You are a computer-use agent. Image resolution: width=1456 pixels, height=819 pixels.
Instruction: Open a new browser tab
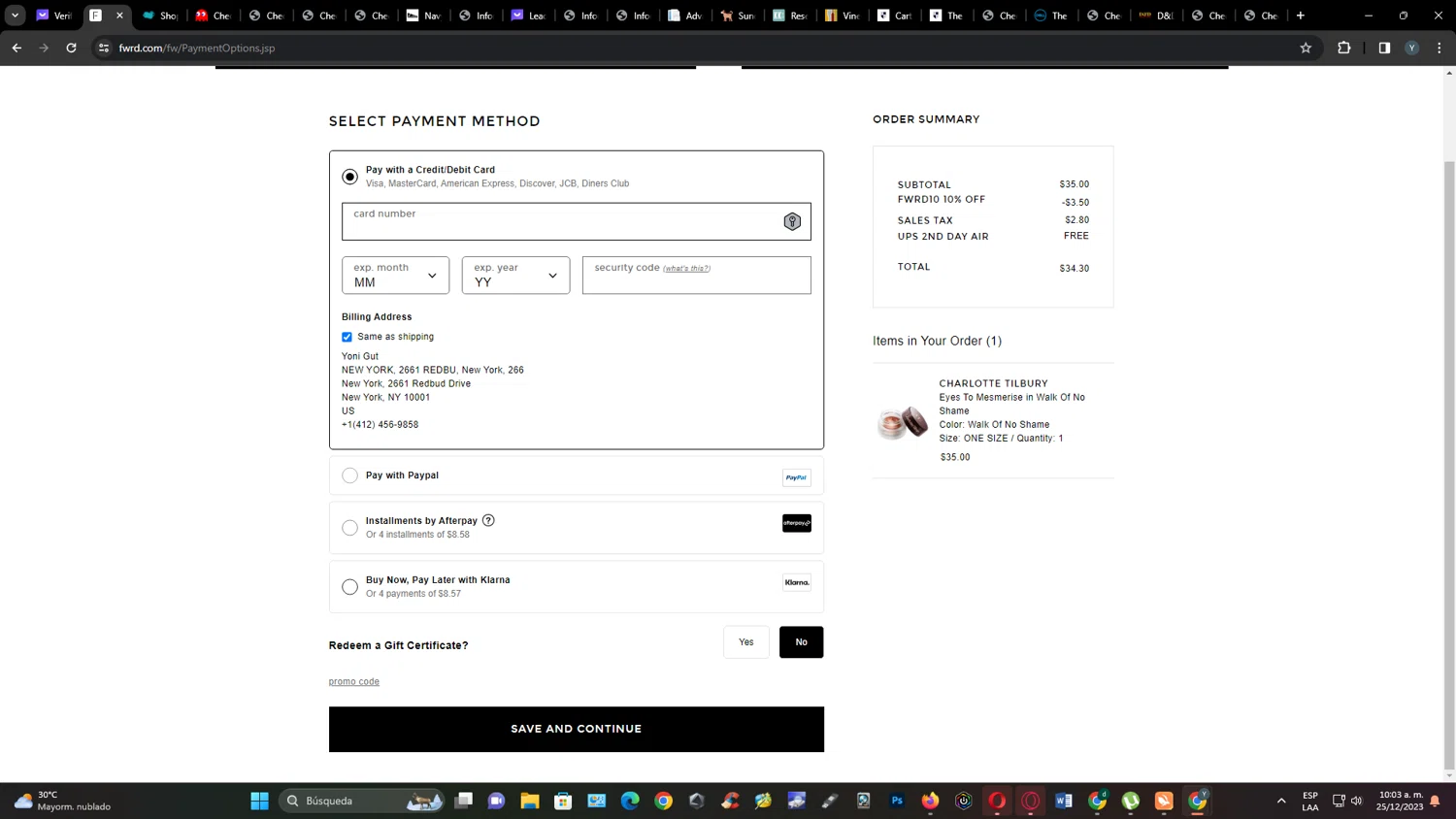[x=1301, y=16]
